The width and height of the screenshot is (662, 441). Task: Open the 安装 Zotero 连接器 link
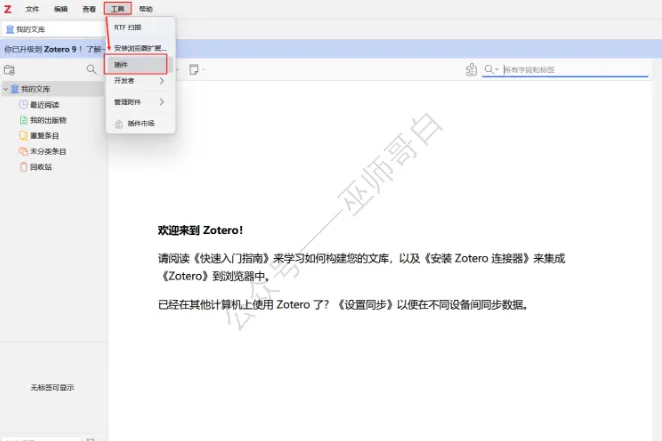pos(476,258)
